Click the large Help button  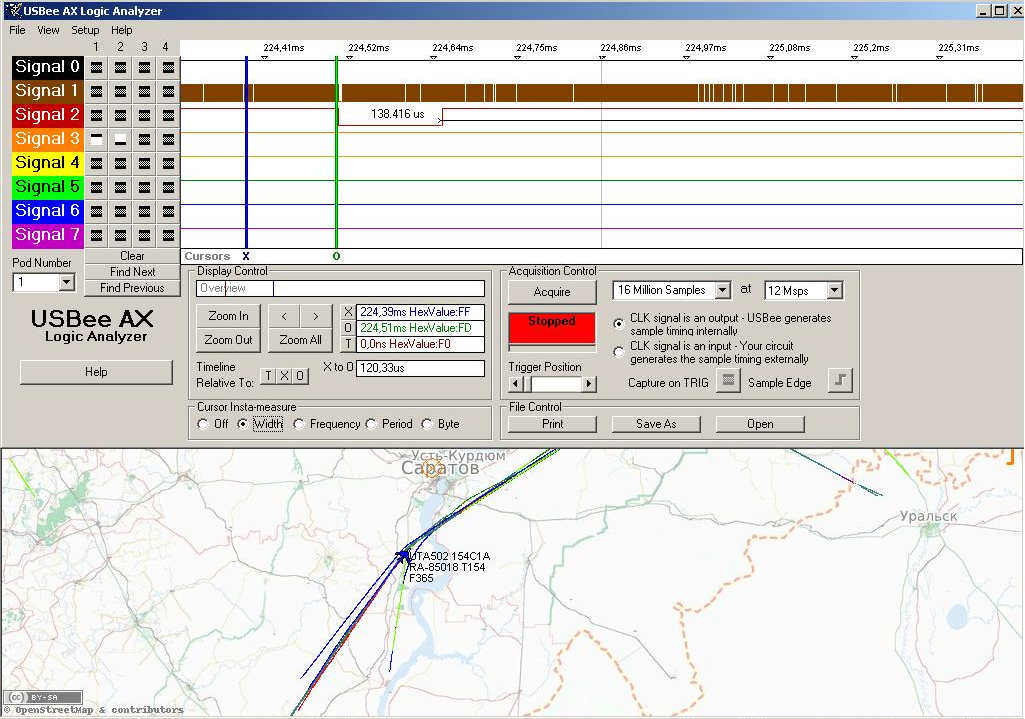[x=96, y=372]
